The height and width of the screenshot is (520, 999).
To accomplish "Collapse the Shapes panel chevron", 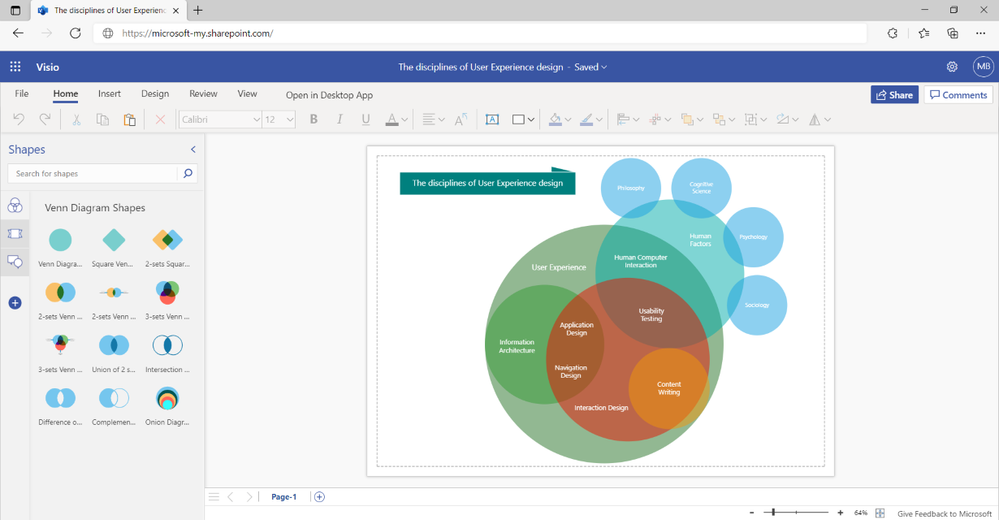I will click(193, 150).
